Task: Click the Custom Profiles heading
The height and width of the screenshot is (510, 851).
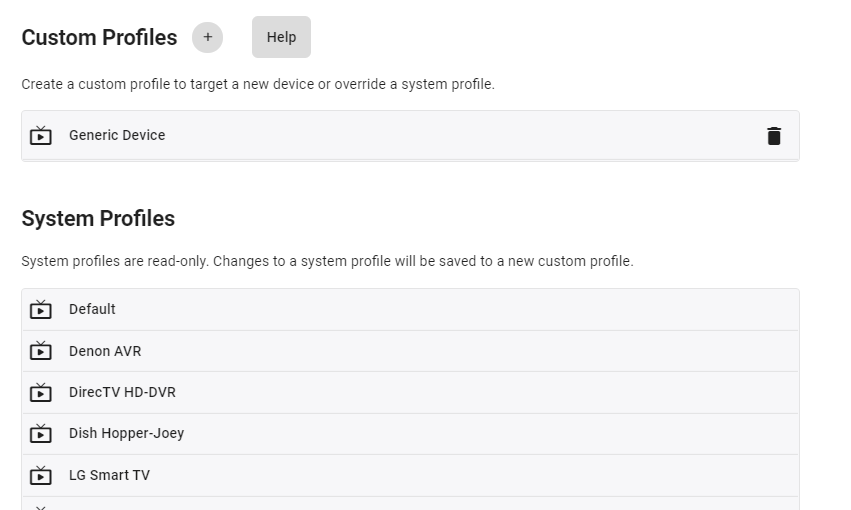Action: pyautogui.click(x=99, y=38)
